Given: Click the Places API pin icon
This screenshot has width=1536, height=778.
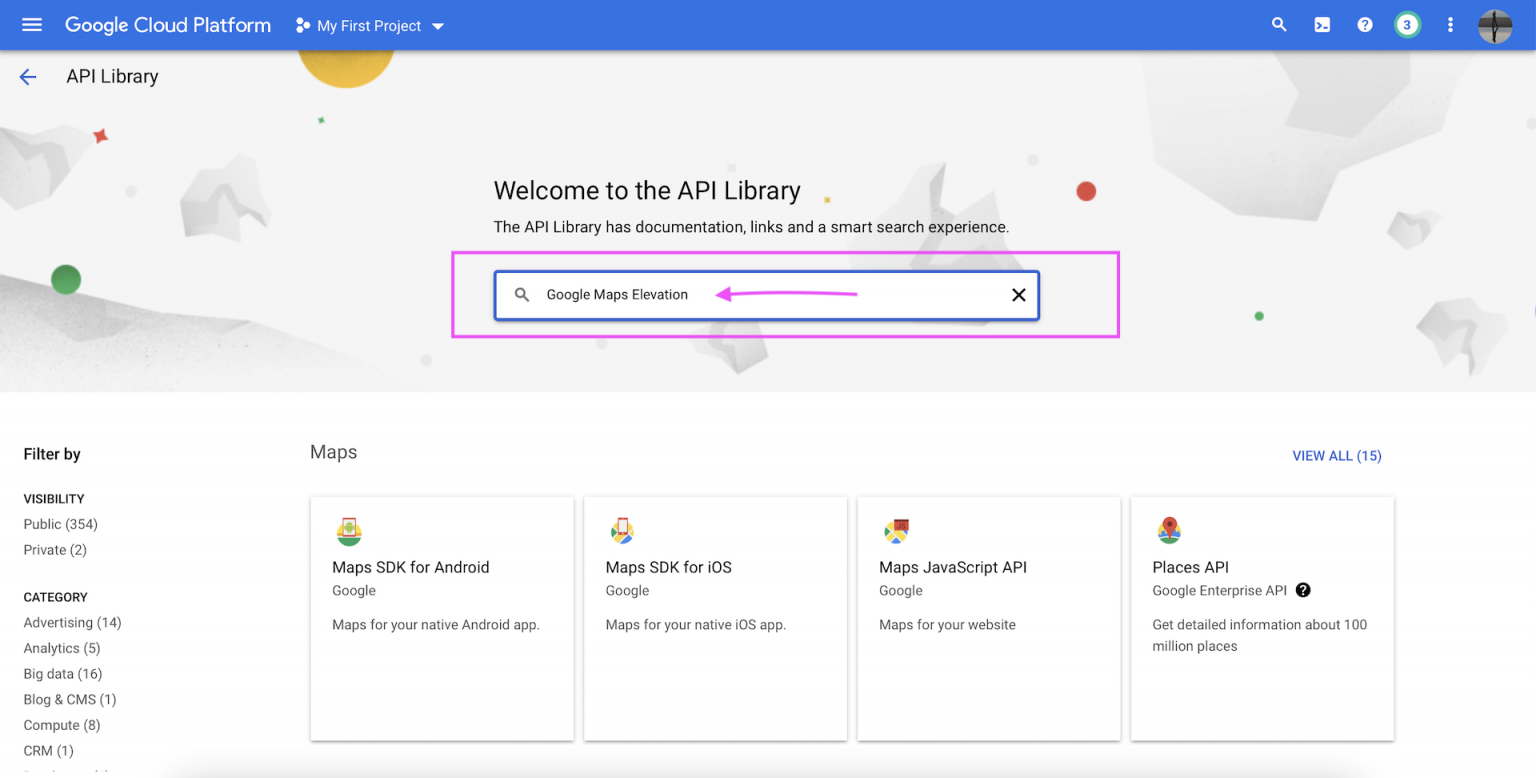Looking at the screenshot, I should [1169, 531].
